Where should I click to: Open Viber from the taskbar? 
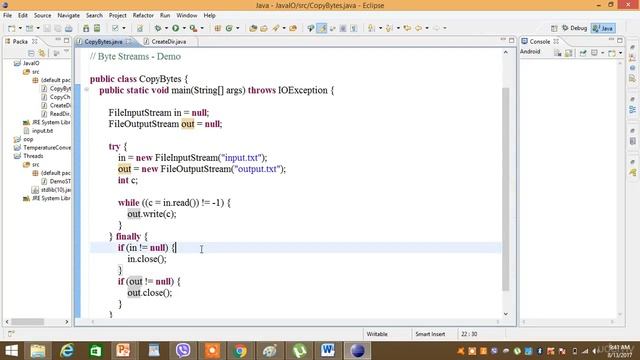[183, 351]
